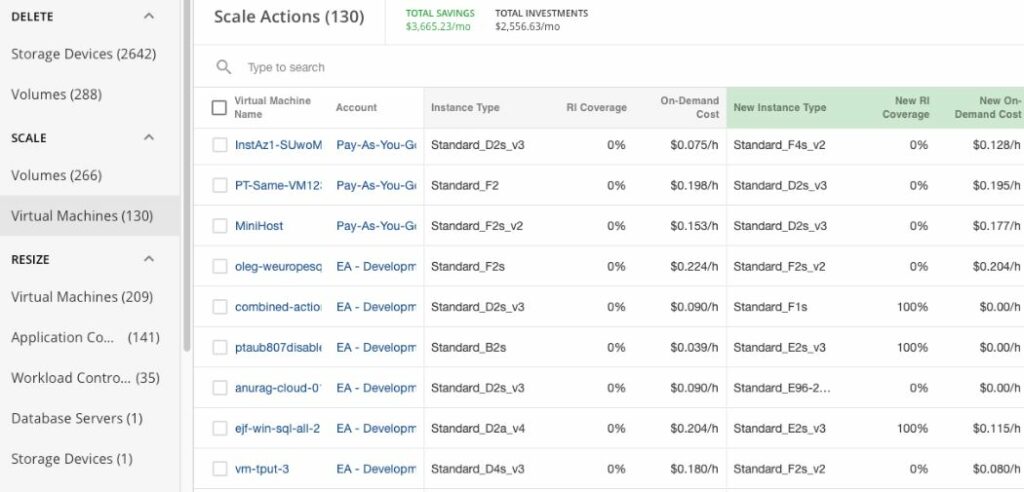Open Volumes (288) under Delete
Screen dimensions: 1024x492
click(57, 95)
